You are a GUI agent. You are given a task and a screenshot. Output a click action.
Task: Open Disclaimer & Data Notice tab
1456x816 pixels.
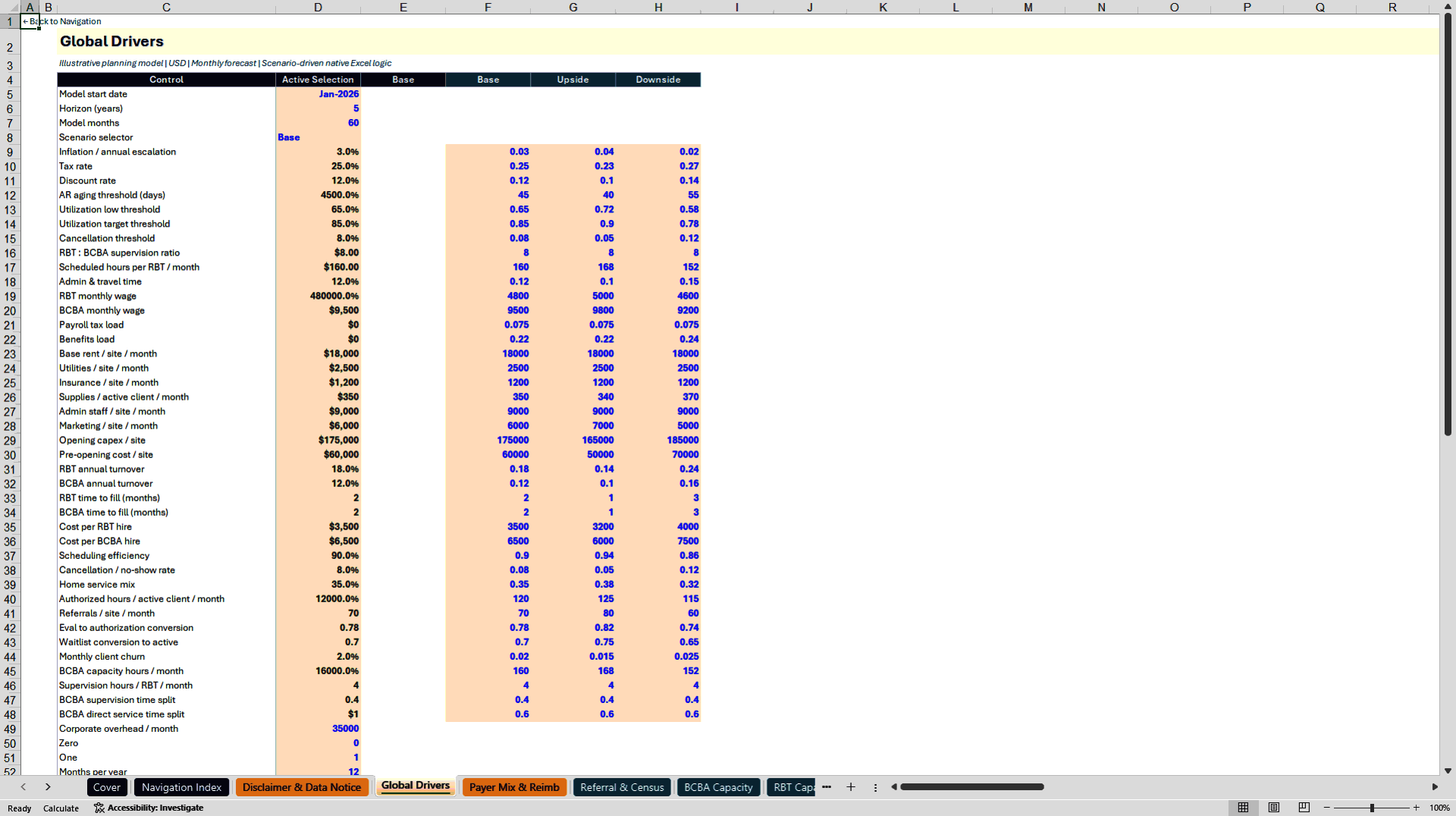pyautogui.click(x=302, y=787)
